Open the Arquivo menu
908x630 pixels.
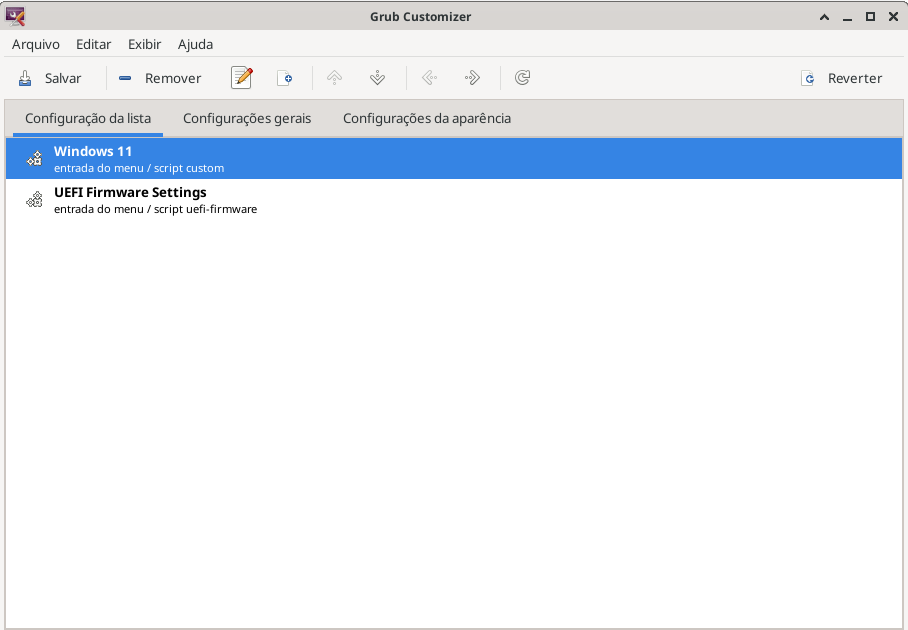35,45
